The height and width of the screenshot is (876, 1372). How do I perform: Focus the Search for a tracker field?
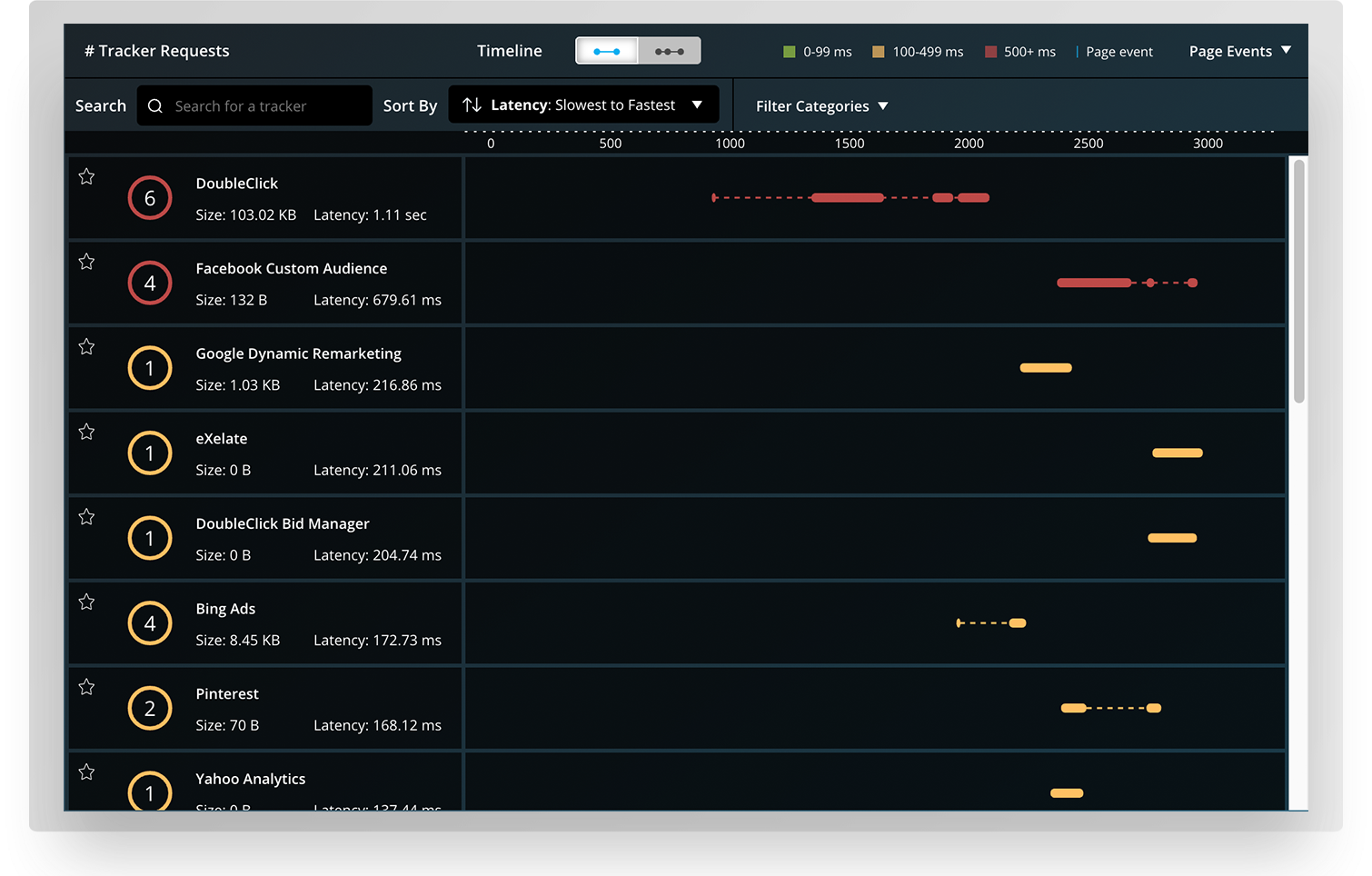pyautogui.click(x=254, y=105)
